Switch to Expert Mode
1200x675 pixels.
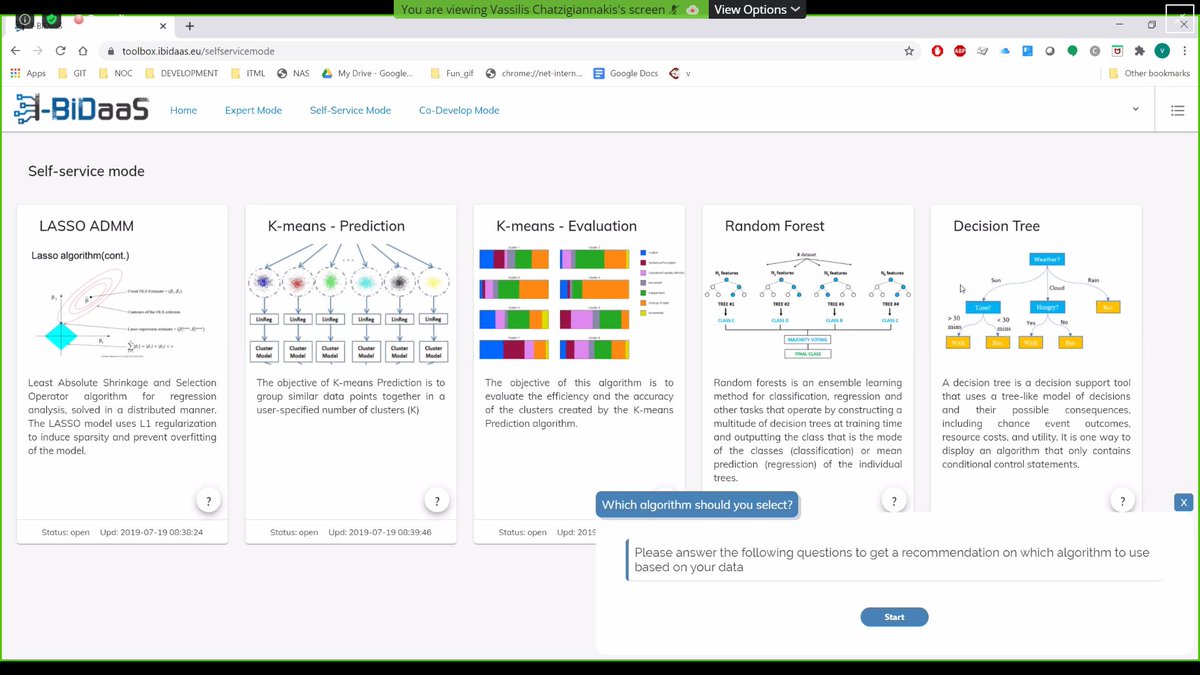[253, 110]
